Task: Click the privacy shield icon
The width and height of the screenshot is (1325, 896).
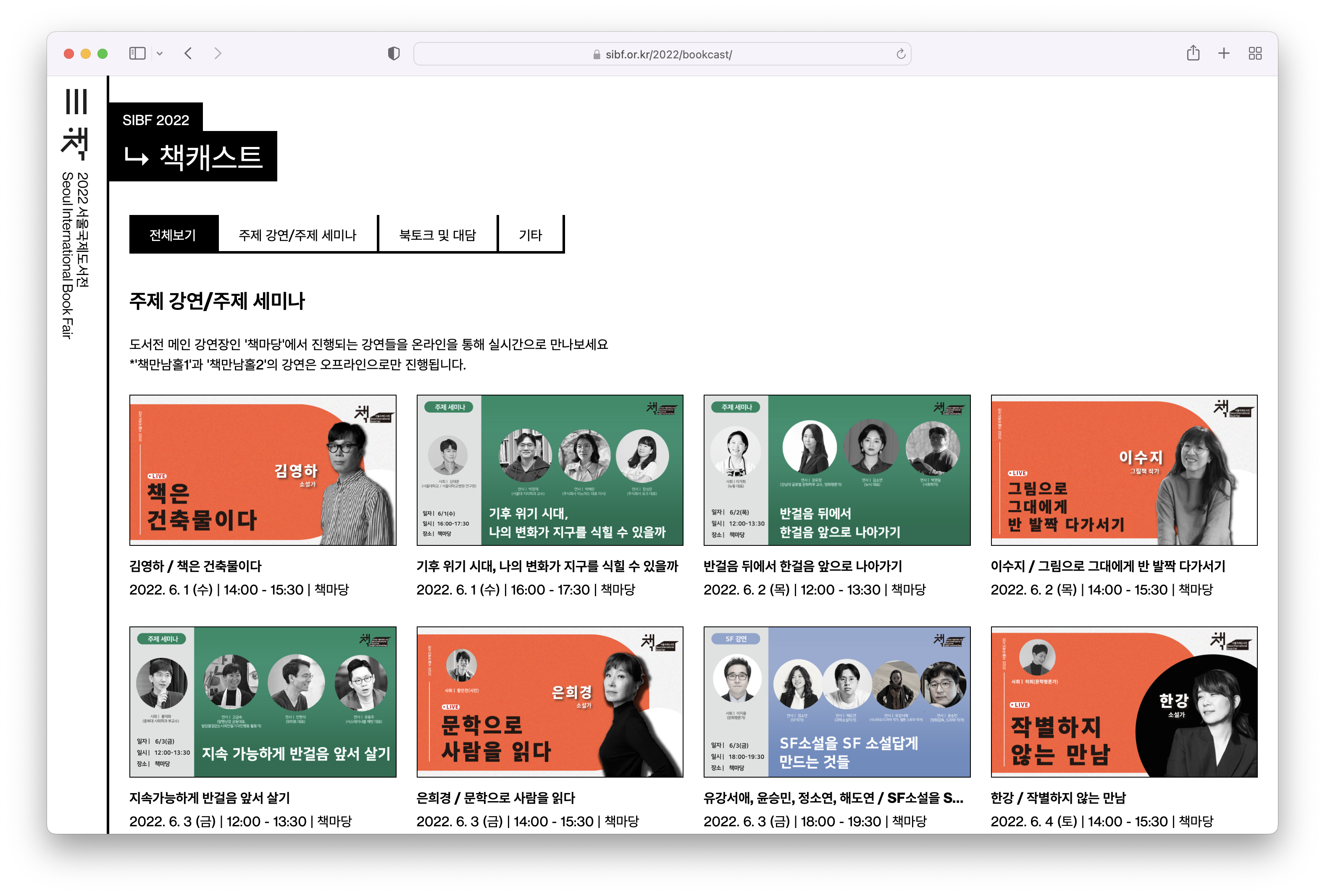Action: (393, 54)
